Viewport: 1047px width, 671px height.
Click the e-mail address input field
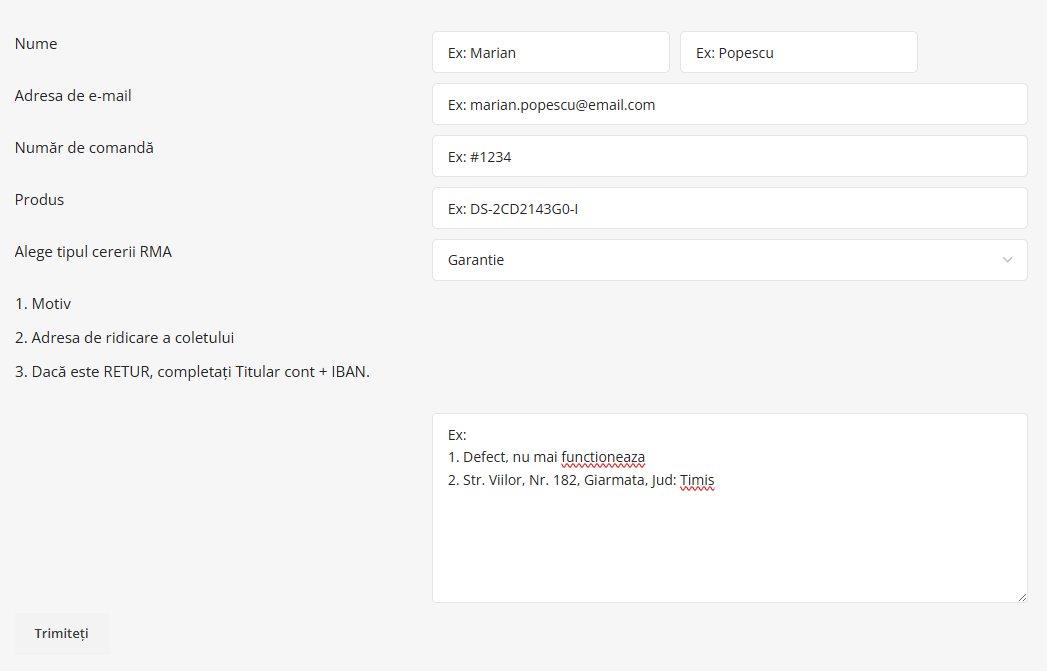click(x=729, y=105)
